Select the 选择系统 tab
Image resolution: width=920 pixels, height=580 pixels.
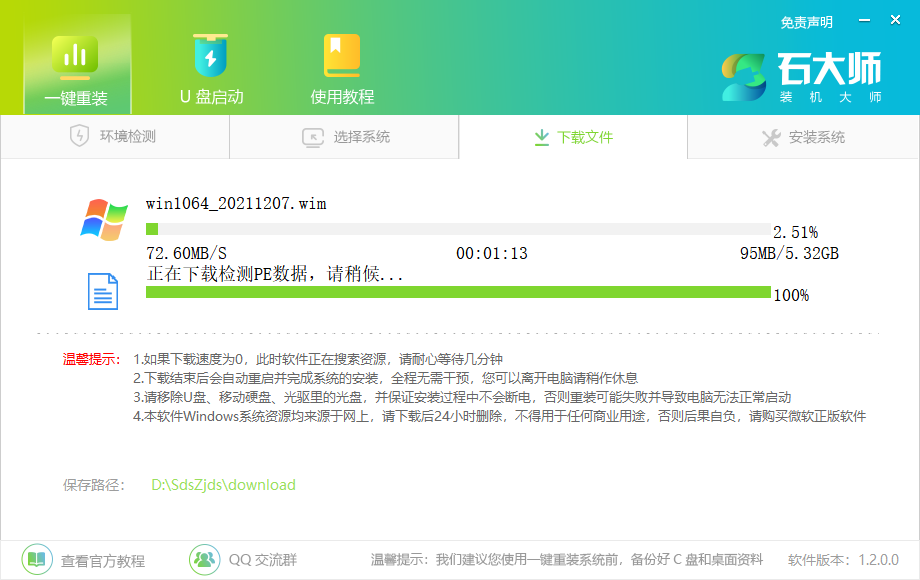pos(344,136)
